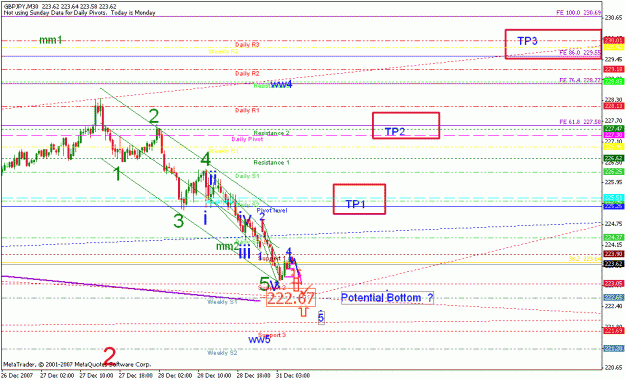Image resolution: width=625 pixels, height=380 pixels.
Task: Click the Weekly S1 label
Action: click(222, 302)
